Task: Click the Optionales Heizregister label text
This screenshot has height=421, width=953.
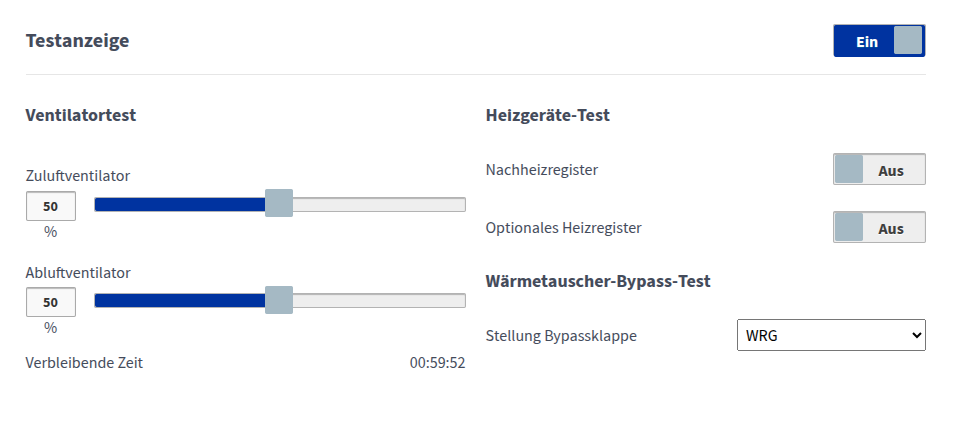Action: pyautogui.click(x=563, y=228)
